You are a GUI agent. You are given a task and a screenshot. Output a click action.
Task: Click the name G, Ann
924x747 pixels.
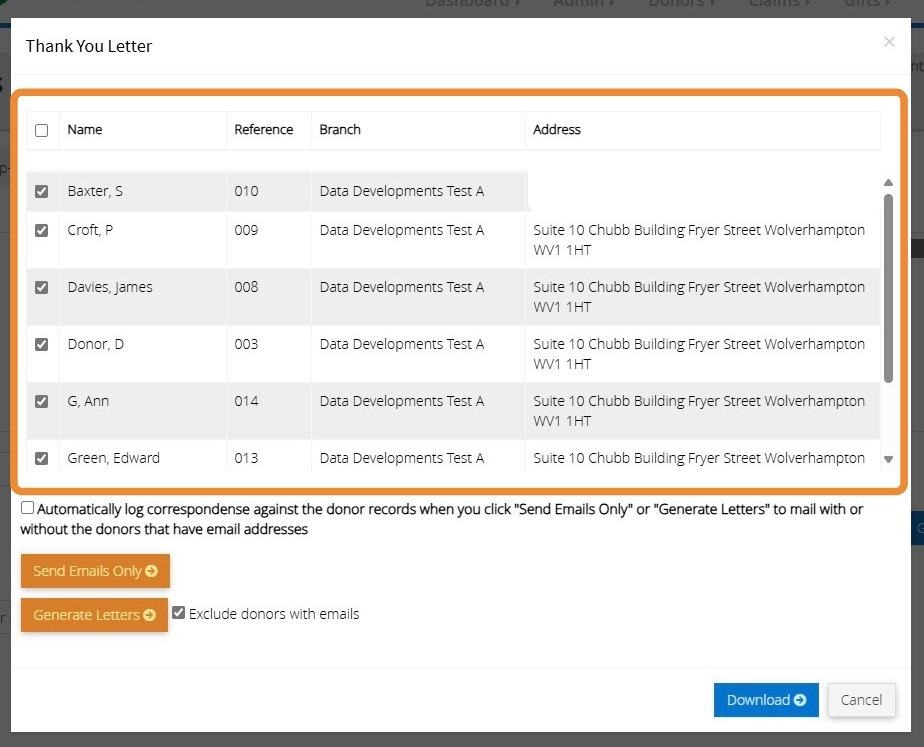pos(88,401)
